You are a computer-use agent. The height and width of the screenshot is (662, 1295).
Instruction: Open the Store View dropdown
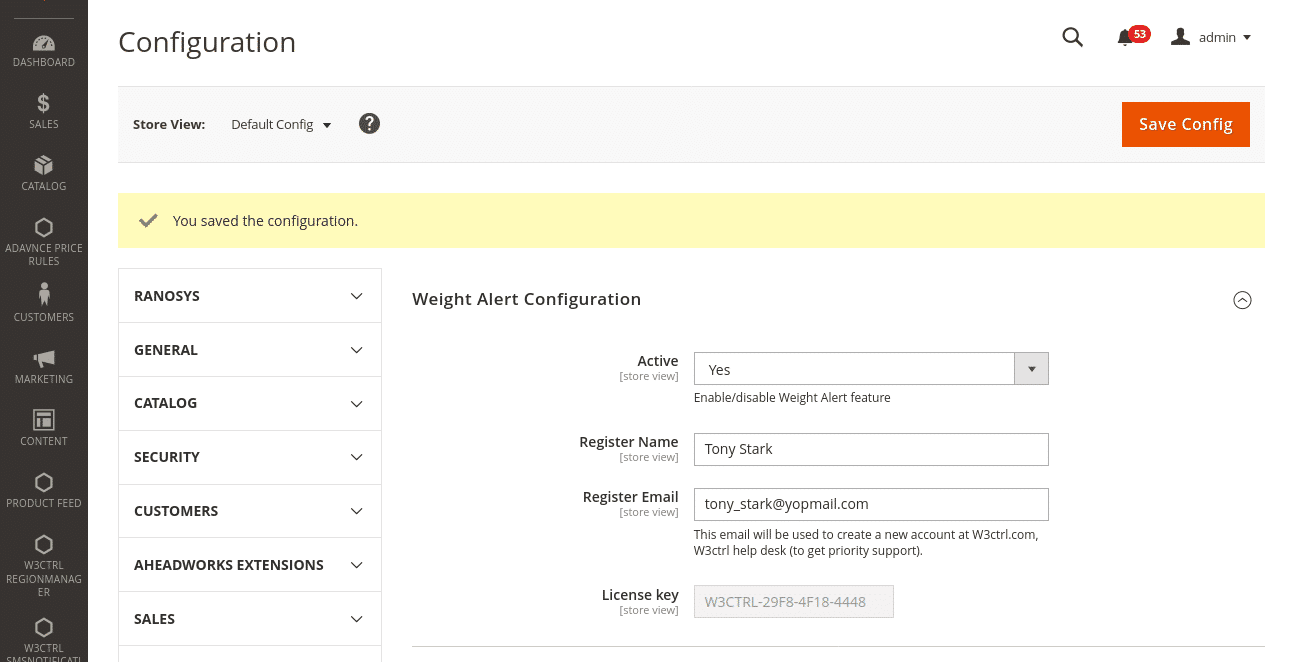coord(280,124)
